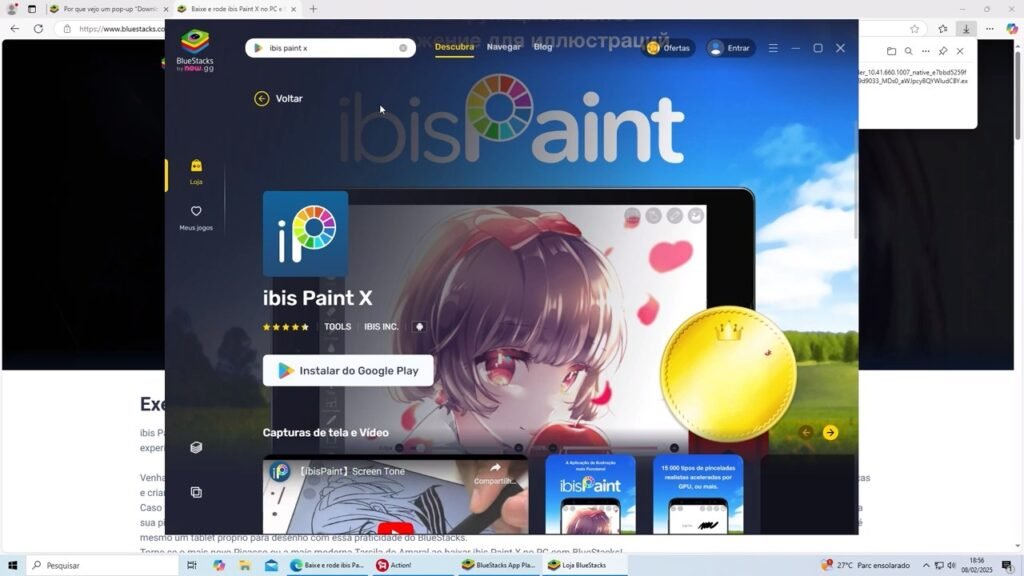Open a new browser tab
Screen dimensions: 1024x576
point(313,9)
